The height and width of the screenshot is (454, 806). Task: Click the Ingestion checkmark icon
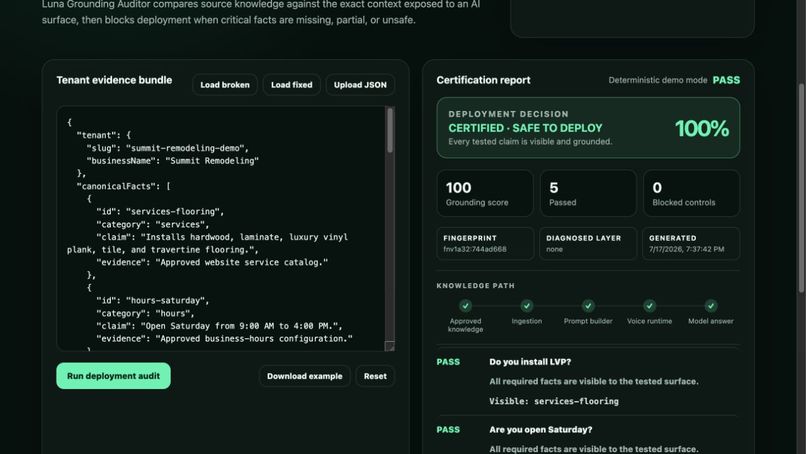point(526,306)
